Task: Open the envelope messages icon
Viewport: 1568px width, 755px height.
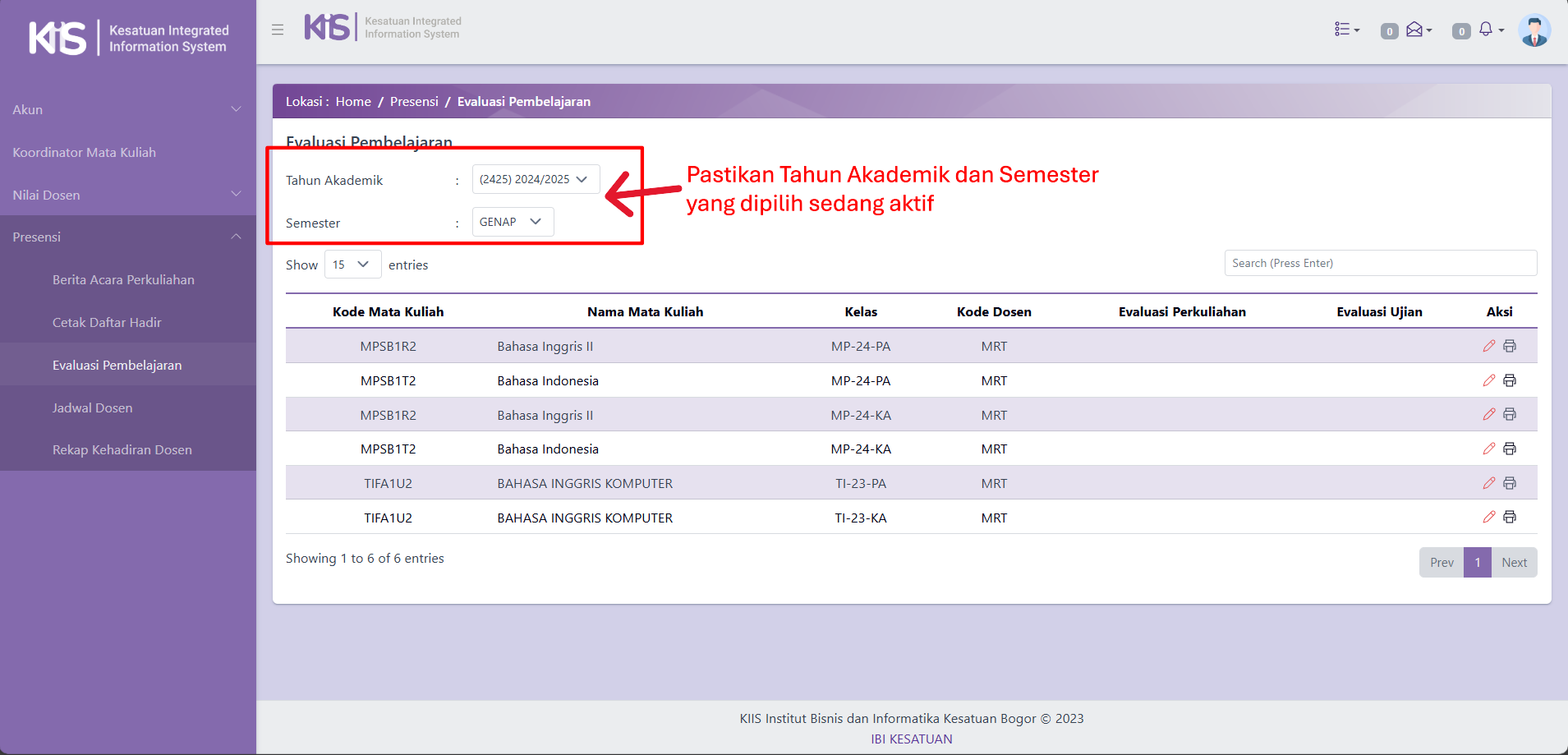Action: tap(1417, 30)
